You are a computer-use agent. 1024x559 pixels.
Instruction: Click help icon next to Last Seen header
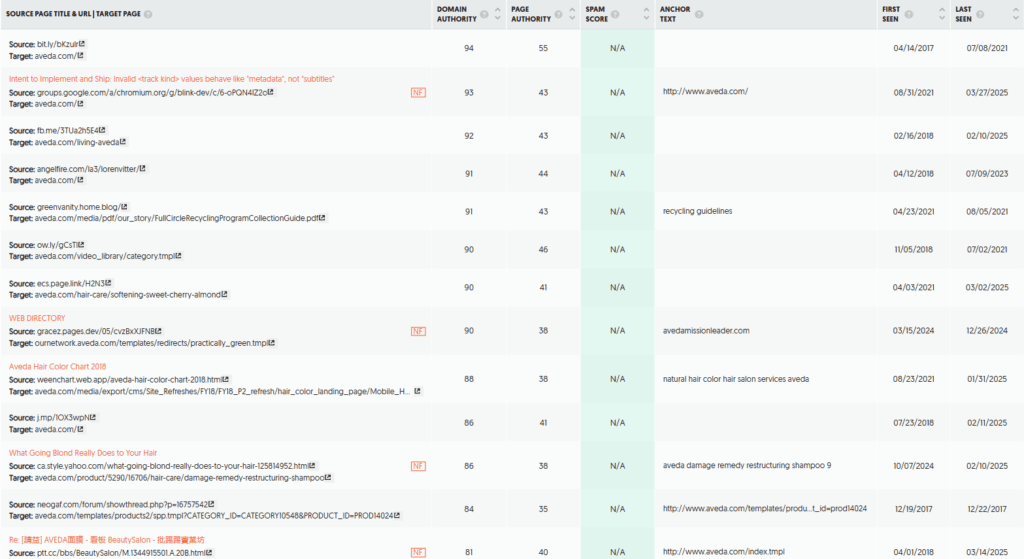[980, 14]
